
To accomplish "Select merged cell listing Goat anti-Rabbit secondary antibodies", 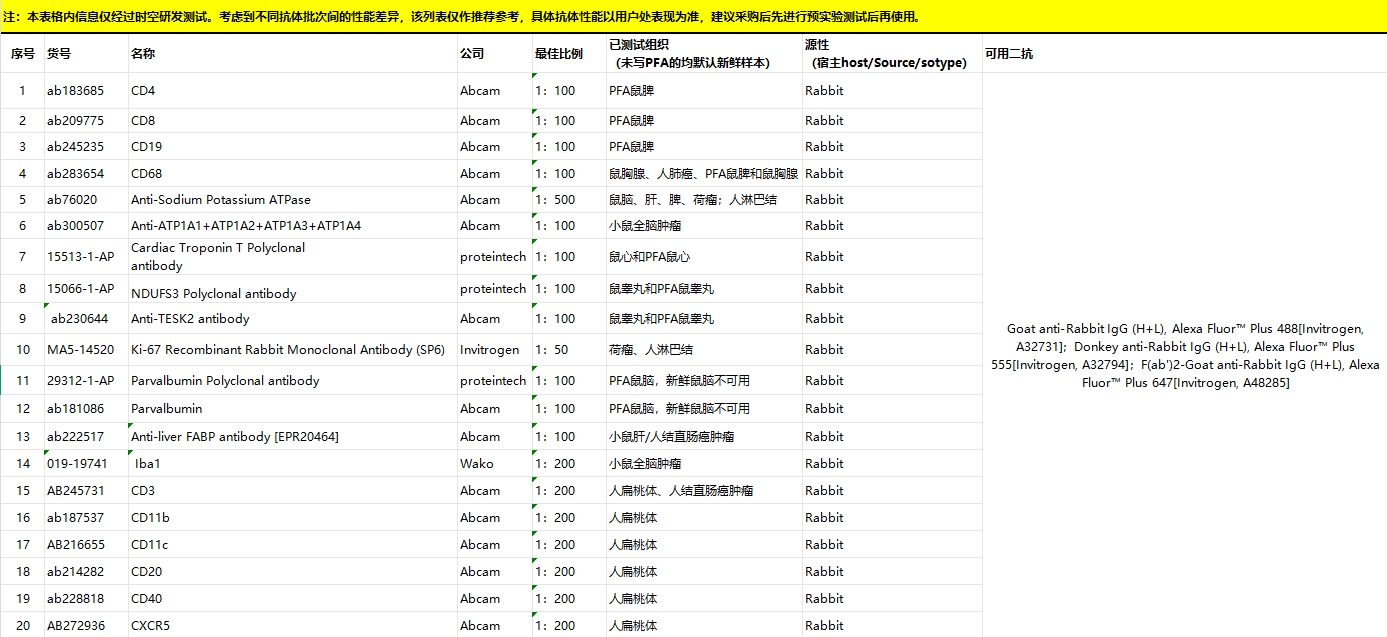I will point(1184,355).
